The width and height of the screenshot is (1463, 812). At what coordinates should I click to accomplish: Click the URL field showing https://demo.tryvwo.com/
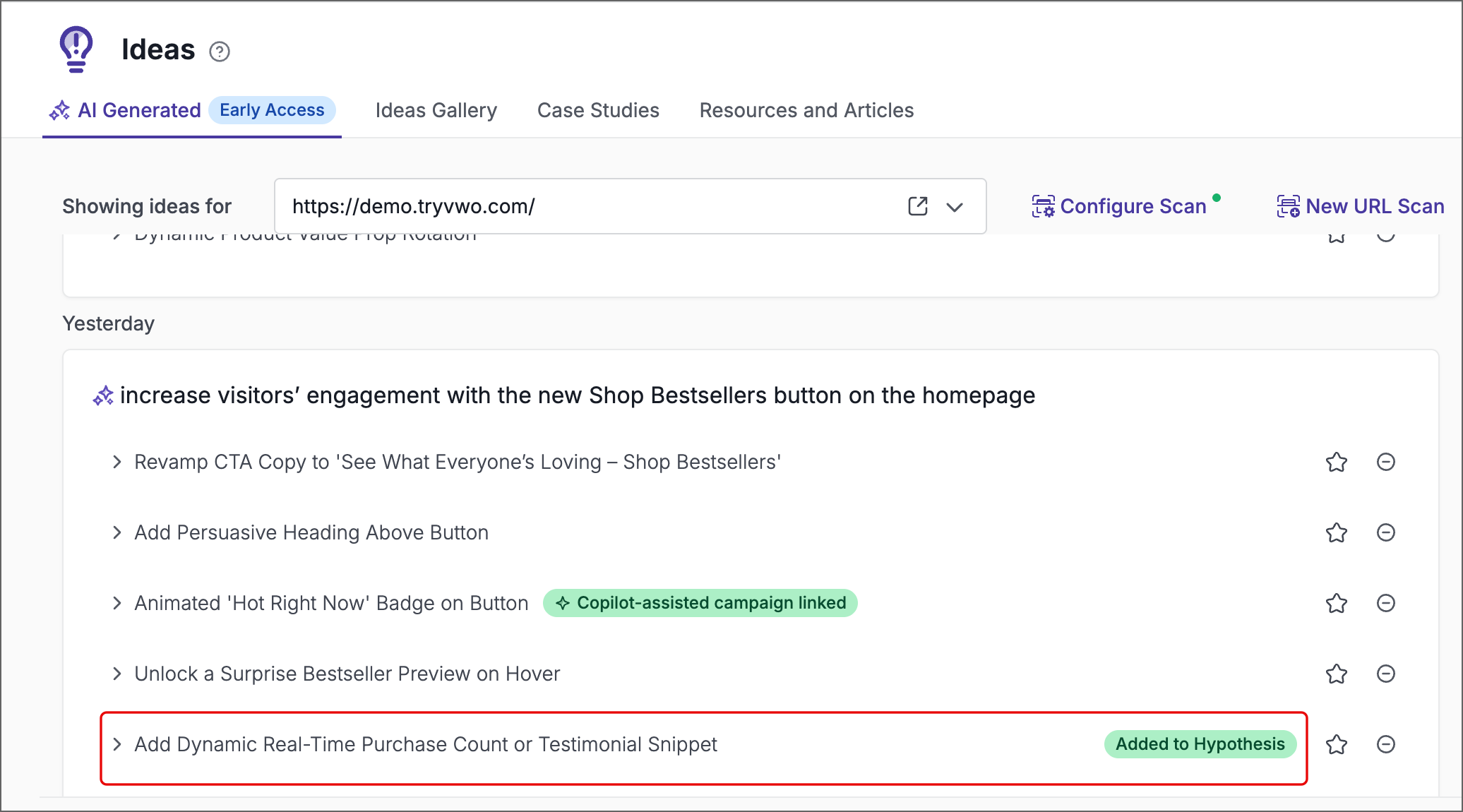630,206
